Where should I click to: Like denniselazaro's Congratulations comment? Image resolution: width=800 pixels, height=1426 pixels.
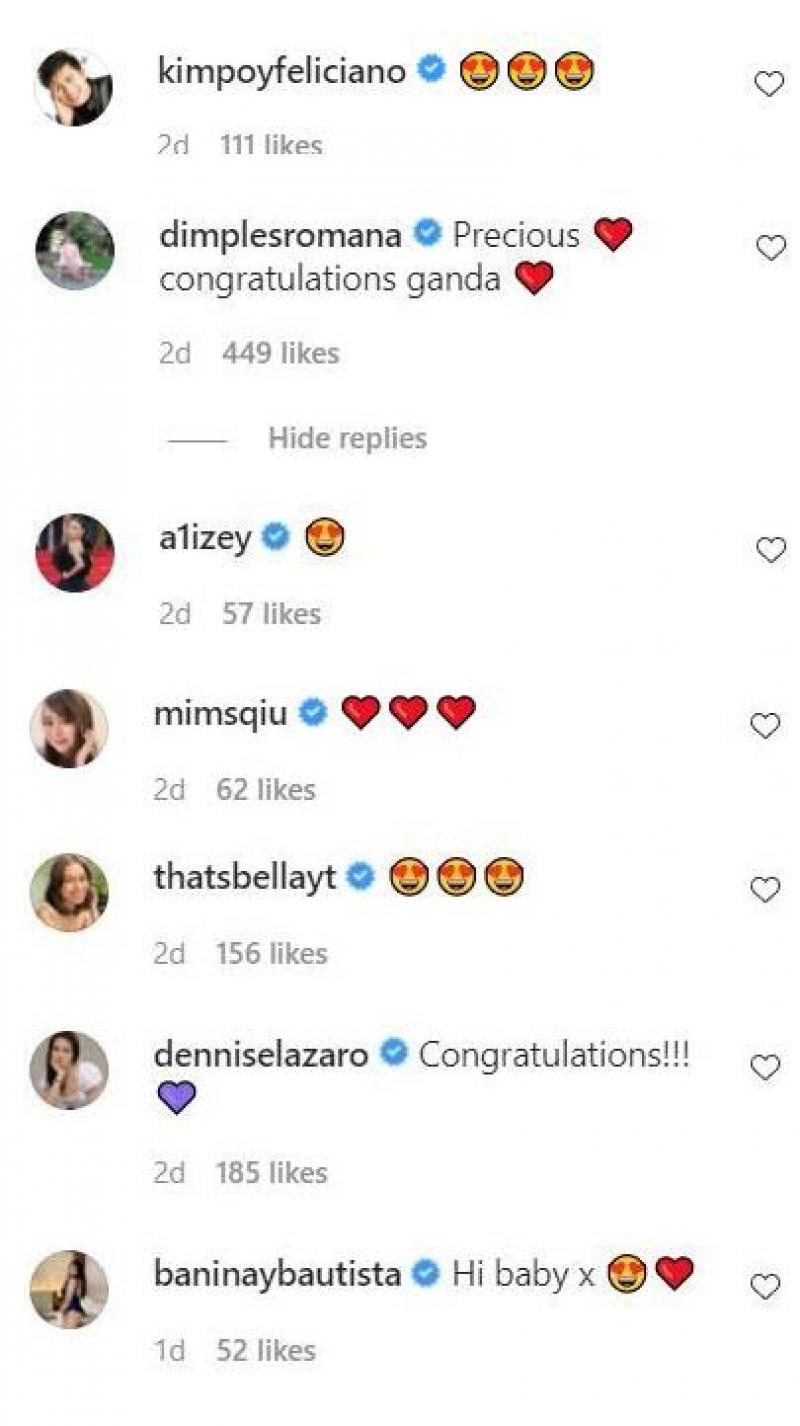(765, 1068)
